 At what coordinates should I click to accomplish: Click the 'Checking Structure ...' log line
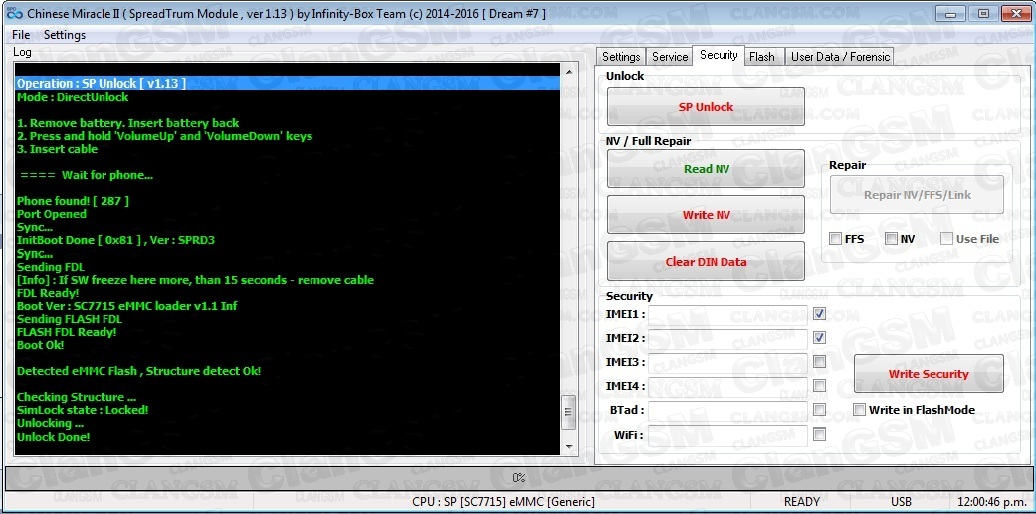77,397
